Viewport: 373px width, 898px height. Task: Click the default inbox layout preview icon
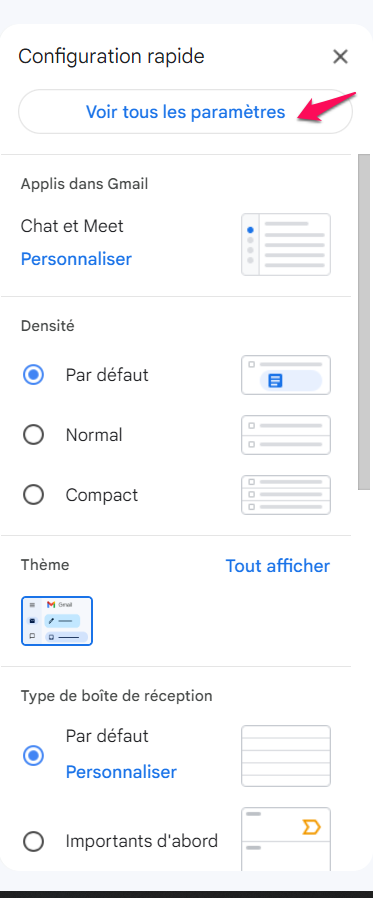[286, 756]
